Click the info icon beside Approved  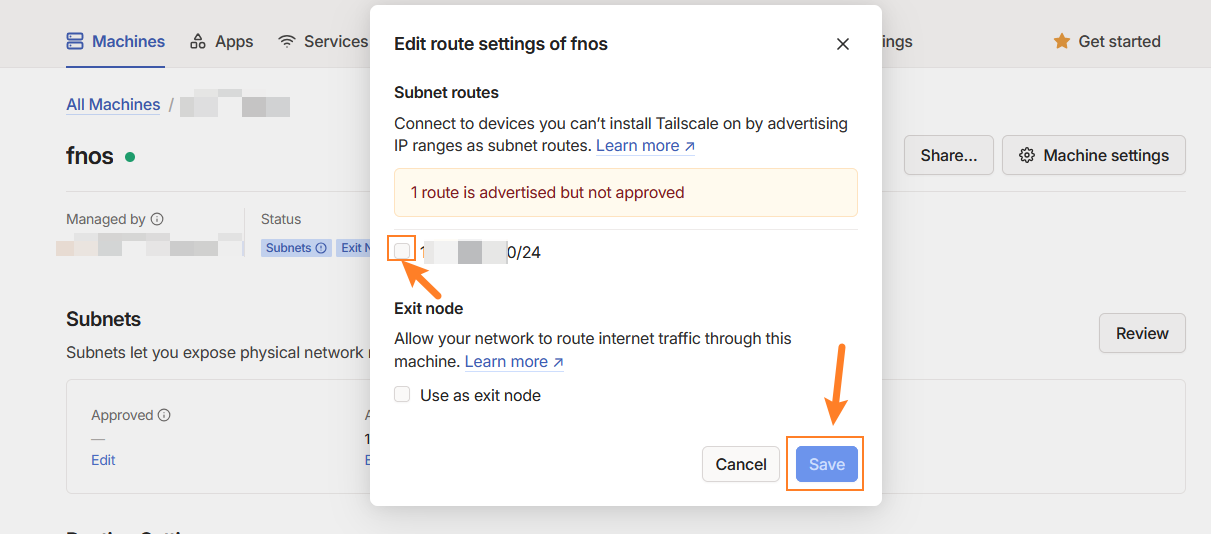coord(164,415)
